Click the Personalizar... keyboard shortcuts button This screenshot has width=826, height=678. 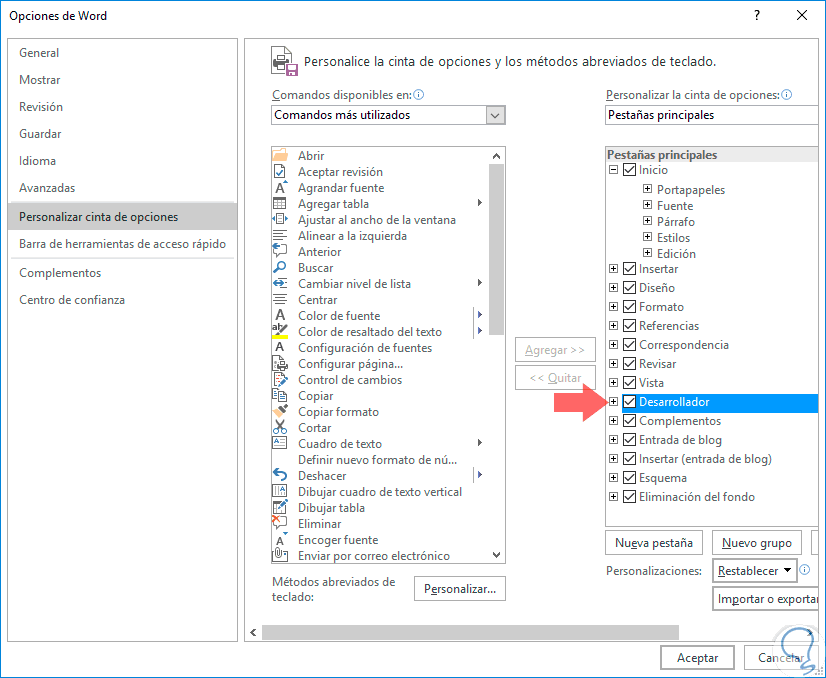click(460, 588)
